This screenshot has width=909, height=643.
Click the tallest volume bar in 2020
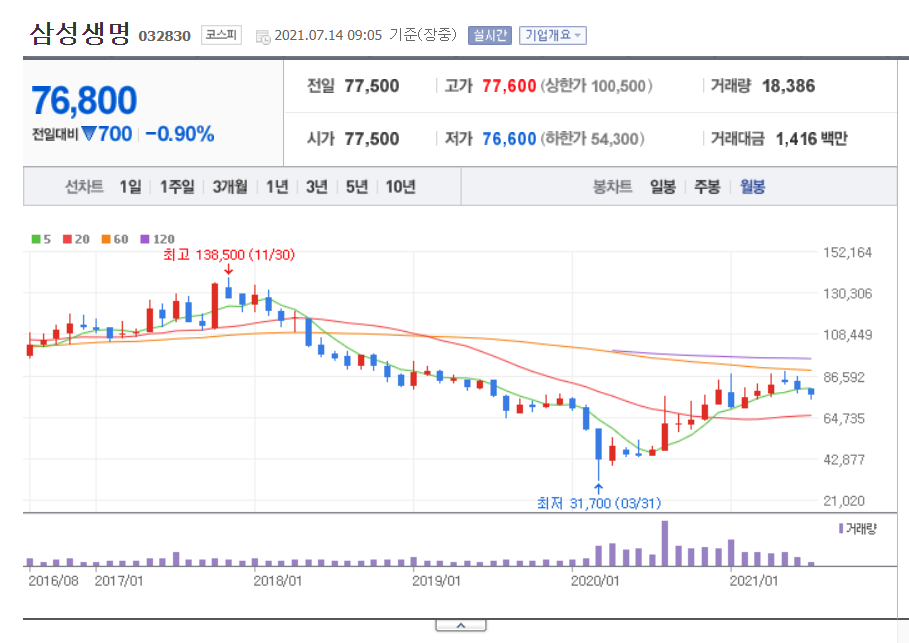click(x=664, y=543)
